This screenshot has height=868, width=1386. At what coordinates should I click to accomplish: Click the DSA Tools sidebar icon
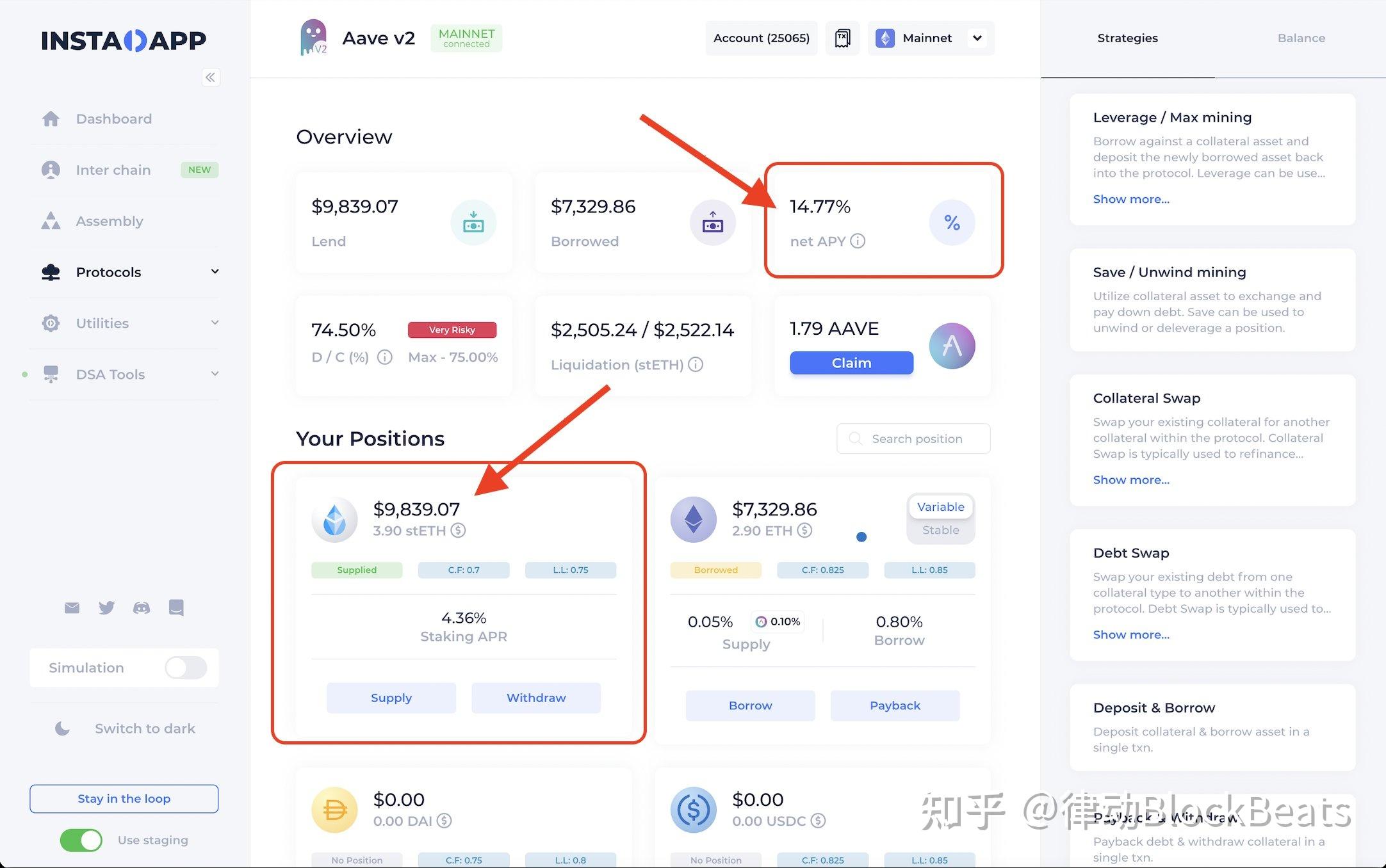(x=51, y=373)
